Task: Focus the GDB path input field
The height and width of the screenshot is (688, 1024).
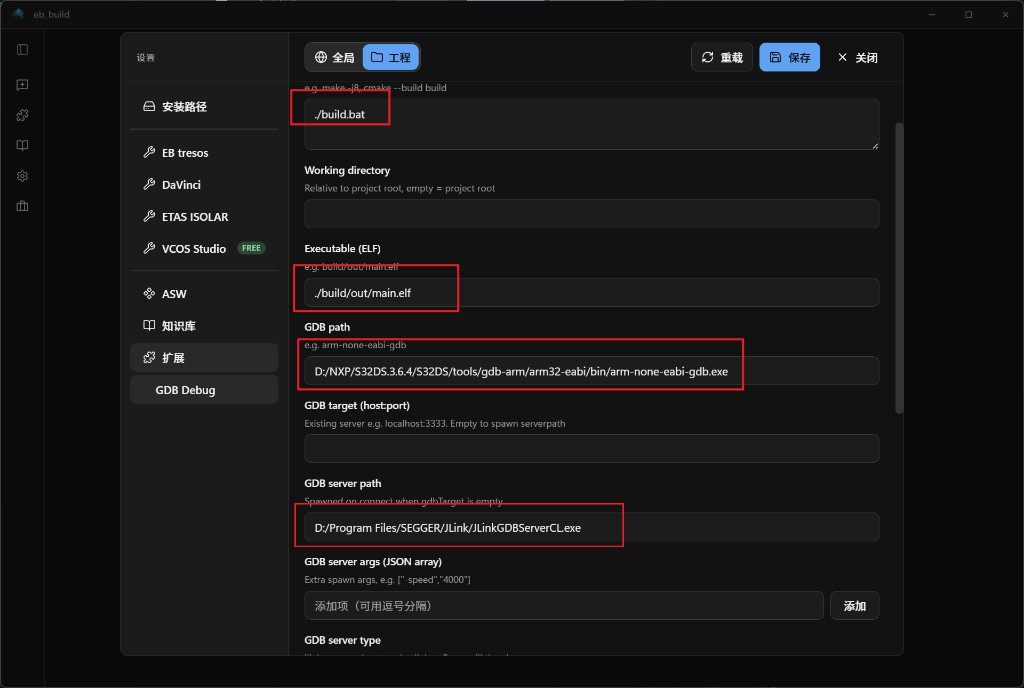Action: point(592,371)
